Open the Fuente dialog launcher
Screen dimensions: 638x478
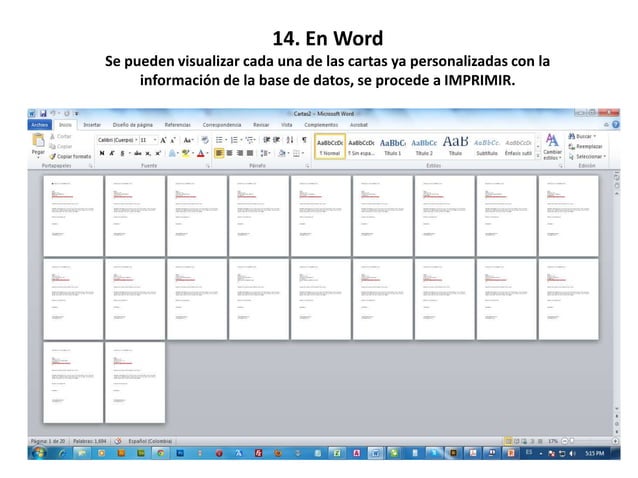coord(208,166)
